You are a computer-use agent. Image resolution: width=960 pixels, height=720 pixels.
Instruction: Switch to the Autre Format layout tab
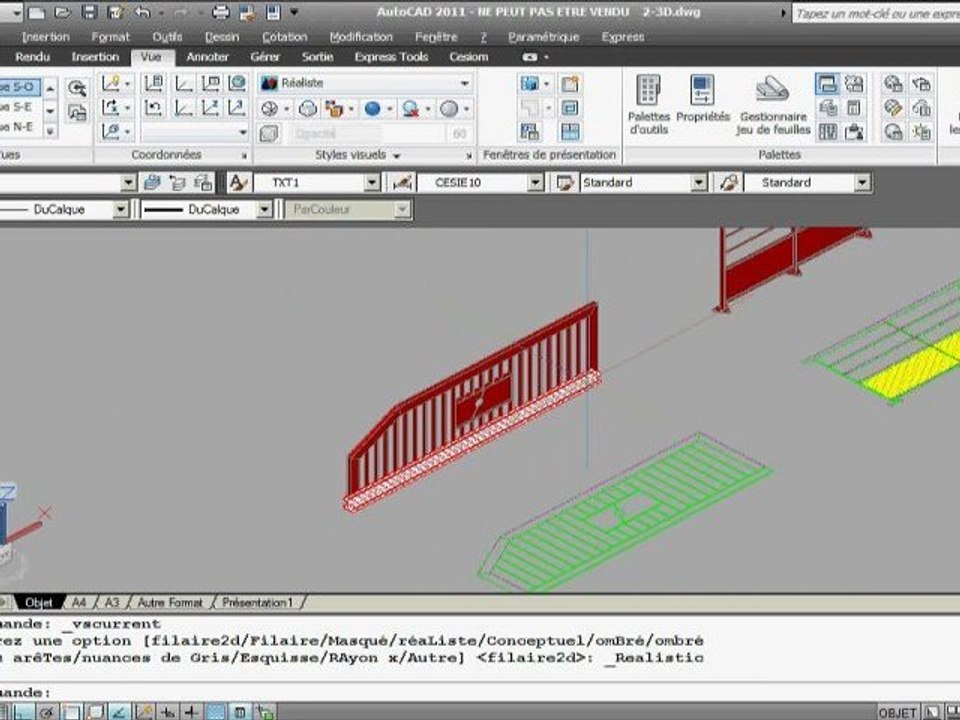pos(170,602)
